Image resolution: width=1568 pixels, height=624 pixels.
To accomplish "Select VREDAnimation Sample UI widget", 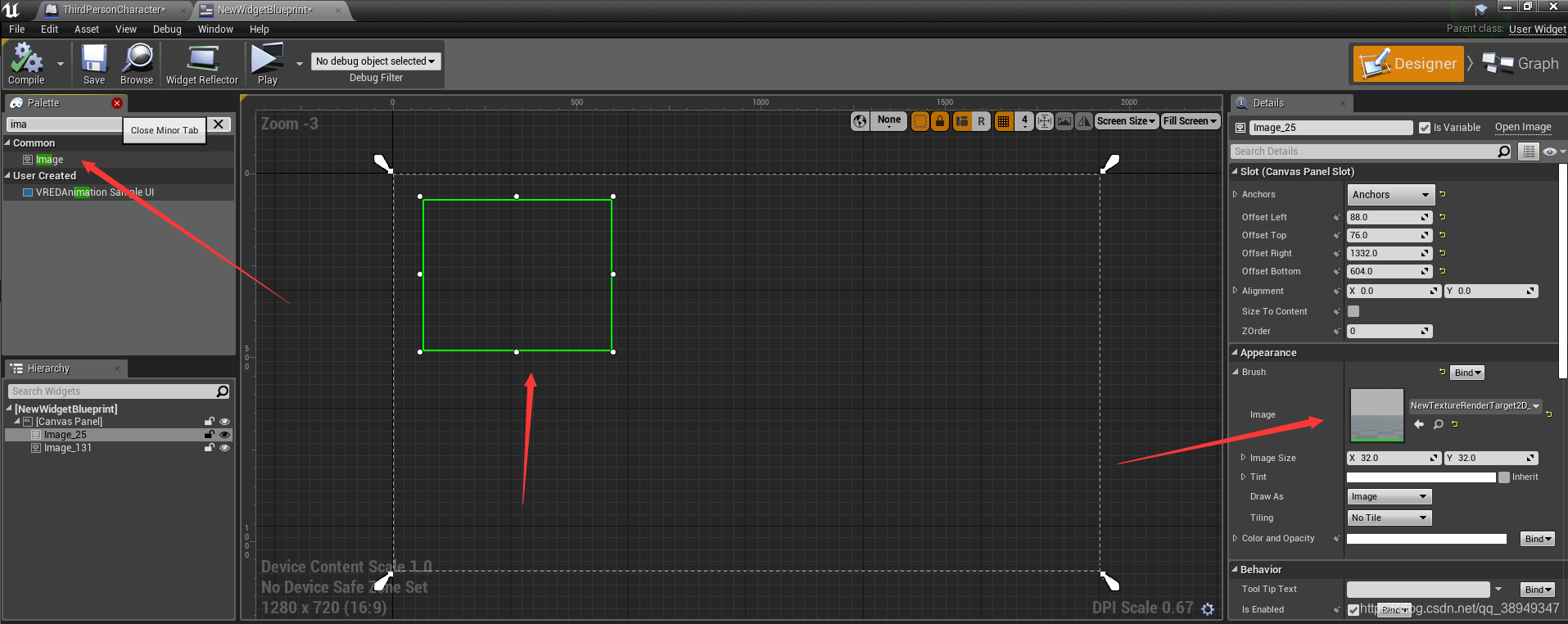I will [x=94, y=192].
